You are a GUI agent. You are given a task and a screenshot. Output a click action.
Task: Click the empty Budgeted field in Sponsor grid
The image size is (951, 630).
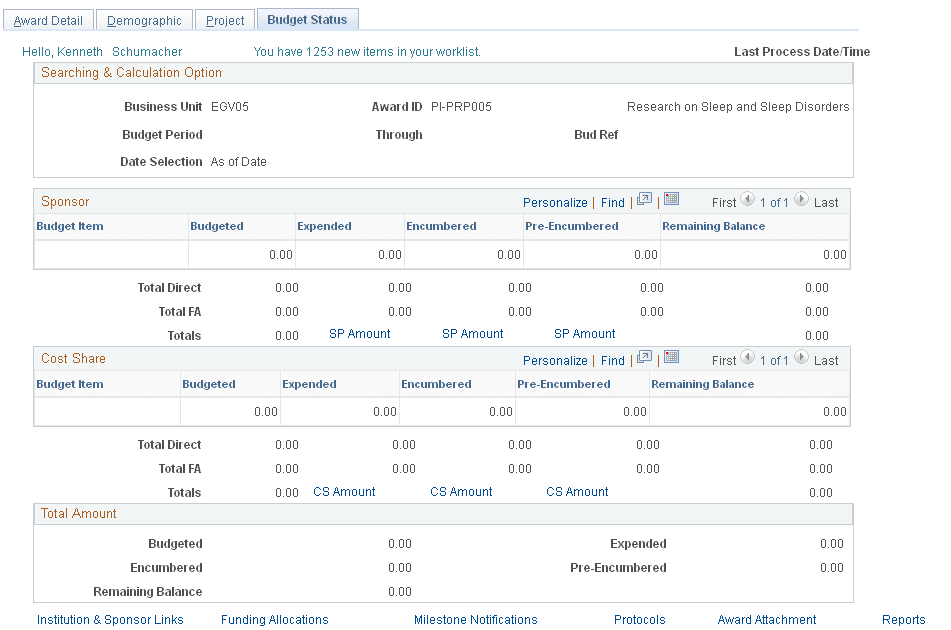tap(240, 253)
